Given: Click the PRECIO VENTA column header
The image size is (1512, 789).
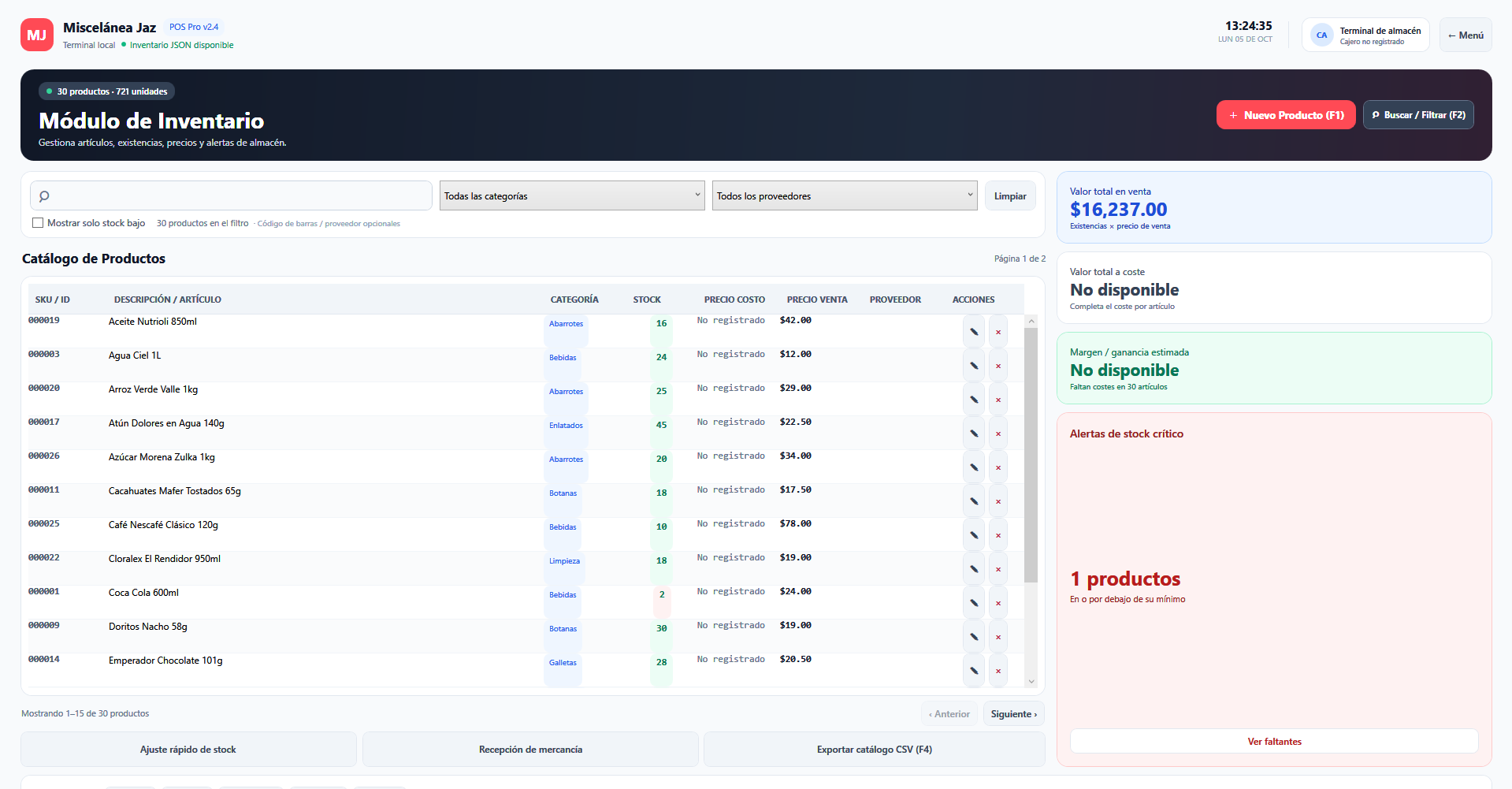Looking at the screenshot, I should 817,300.
